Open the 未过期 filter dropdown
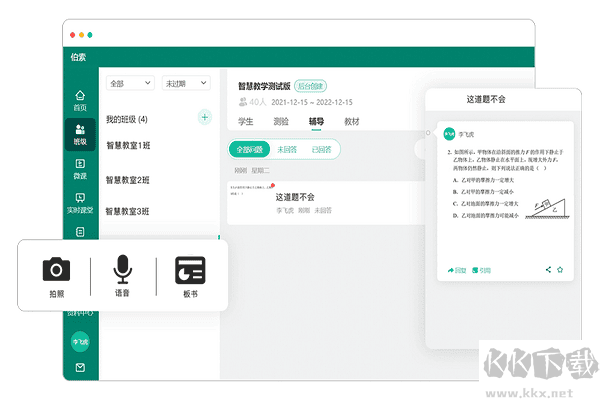Screen dimensions: 600x400 click(186, 83)
